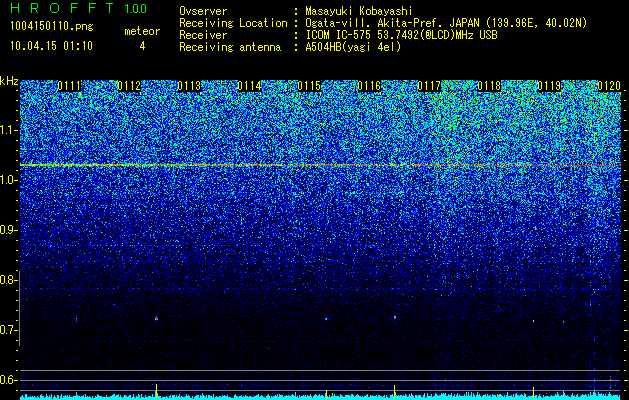Click the 'meteor' count label
The height and width of the screenshot is (400, 629).
coord(142,31)
